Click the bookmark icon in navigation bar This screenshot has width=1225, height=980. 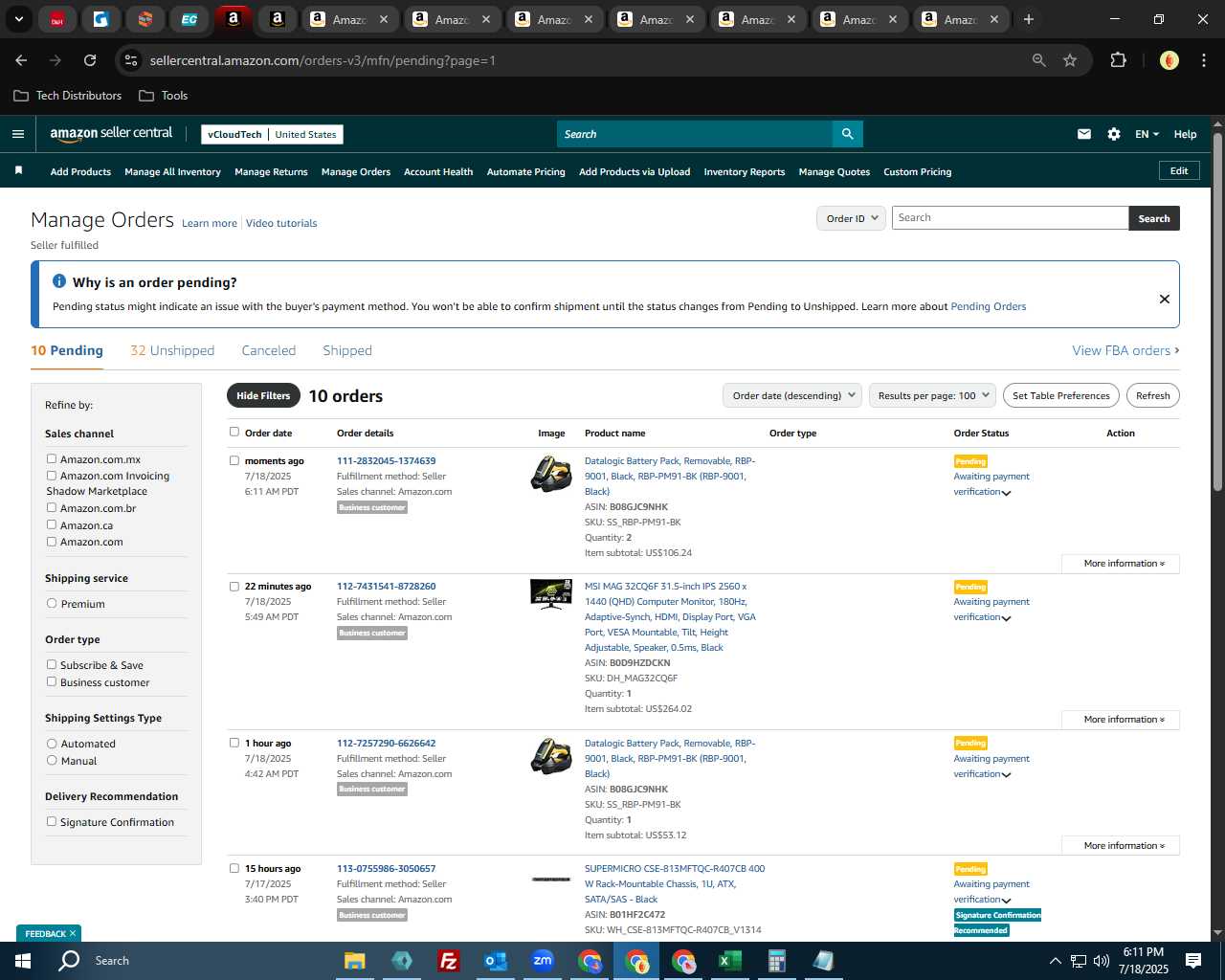[x=18, y=170]
